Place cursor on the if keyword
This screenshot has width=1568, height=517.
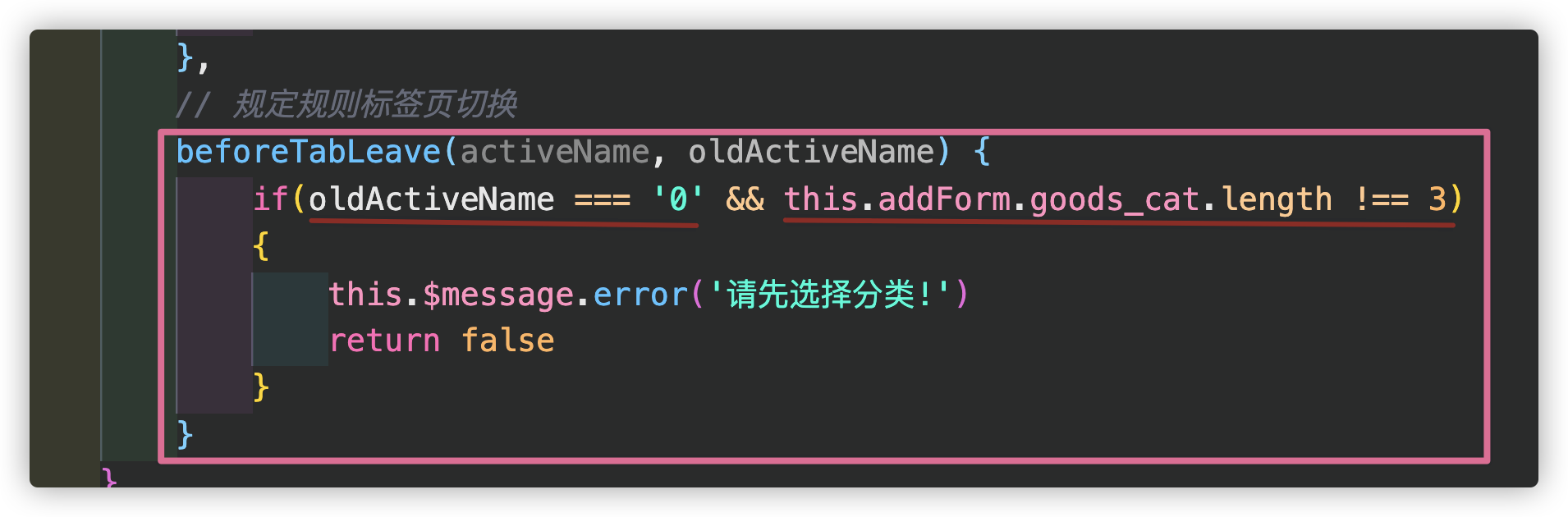pos(271,199)
